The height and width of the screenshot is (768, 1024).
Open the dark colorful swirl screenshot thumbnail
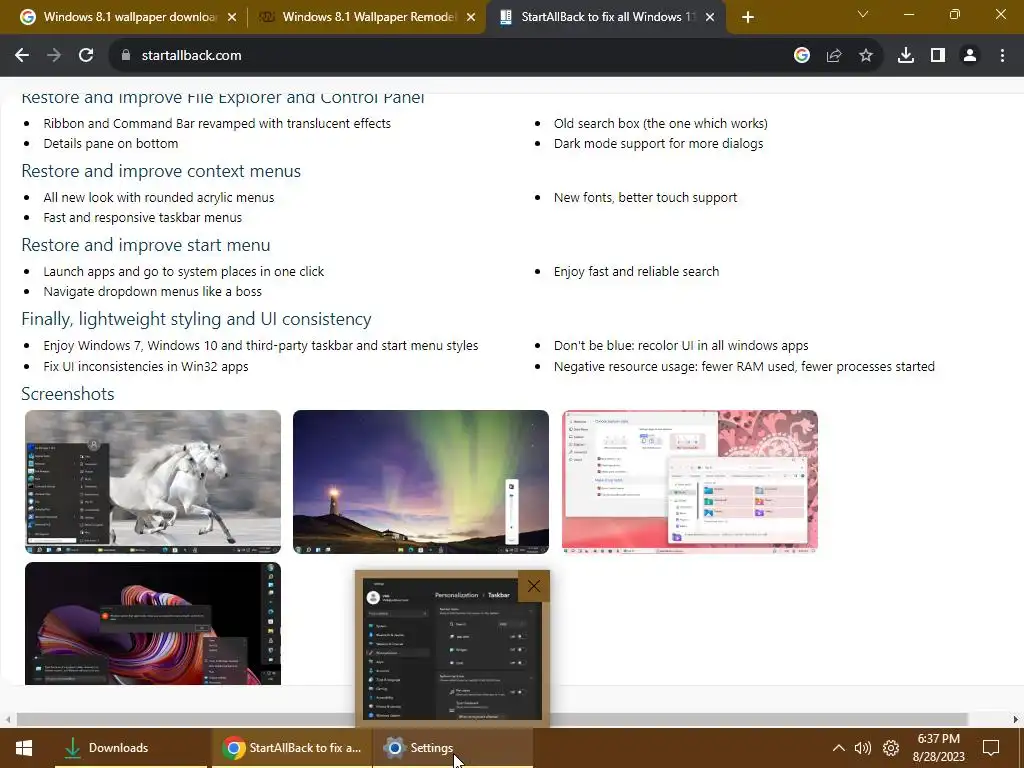coord(153,624)
